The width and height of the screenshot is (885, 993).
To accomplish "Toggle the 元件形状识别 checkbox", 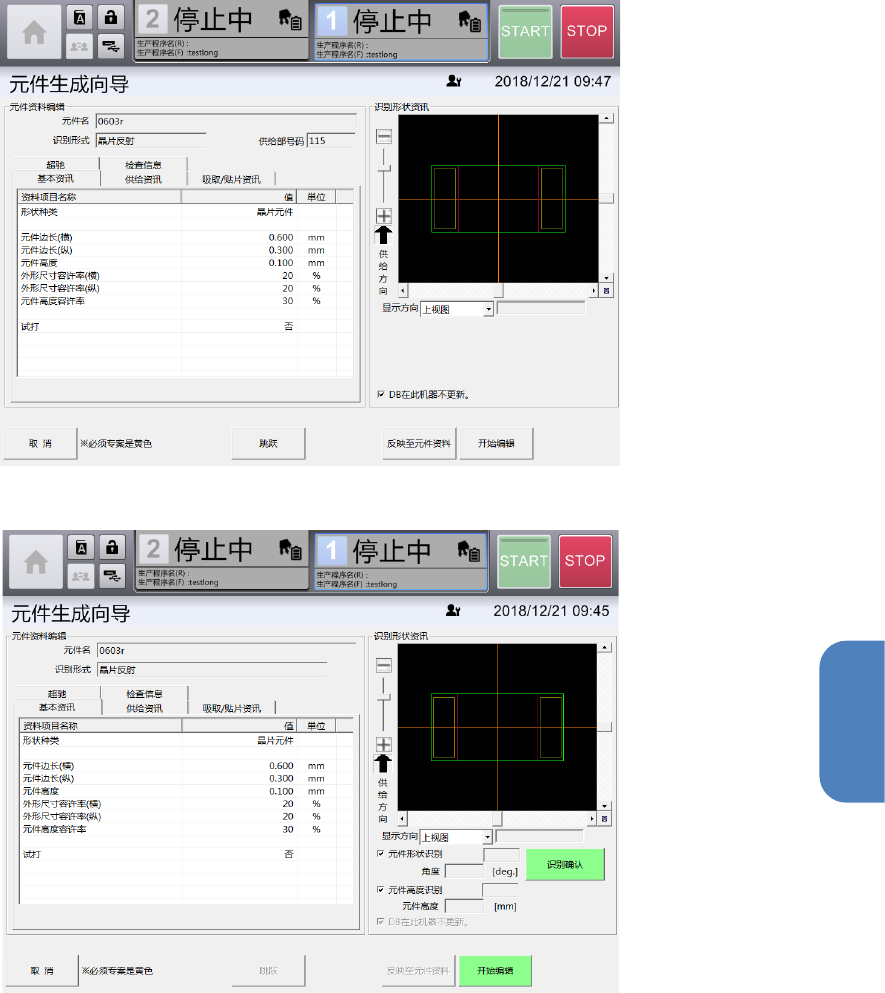I will click(x=381, y=854).
